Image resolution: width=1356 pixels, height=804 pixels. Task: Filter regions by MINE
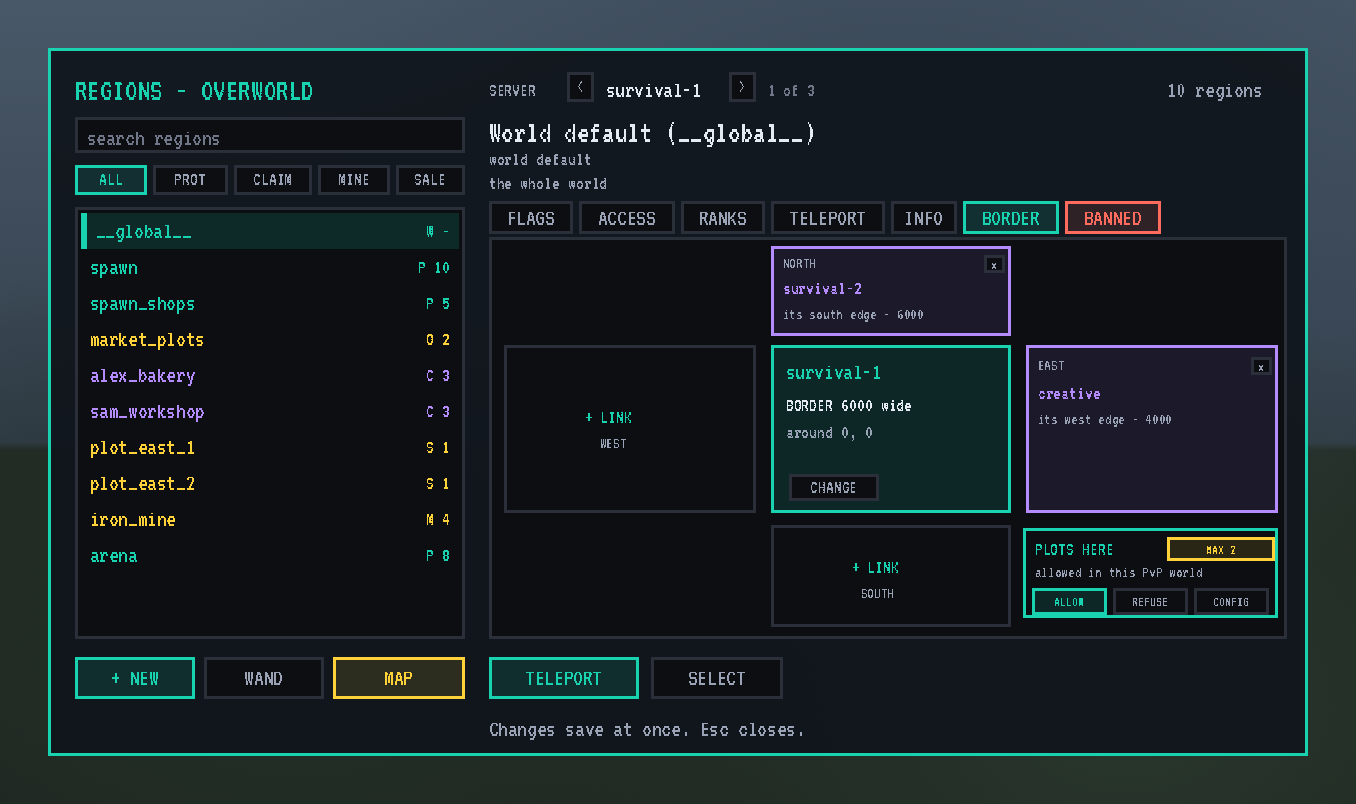click(x=354, y=180)
